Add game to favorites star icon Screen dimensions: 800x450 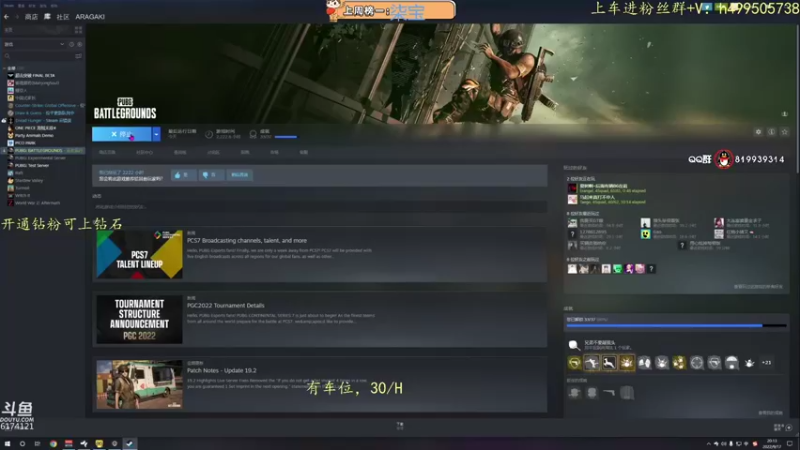(785, 132)
